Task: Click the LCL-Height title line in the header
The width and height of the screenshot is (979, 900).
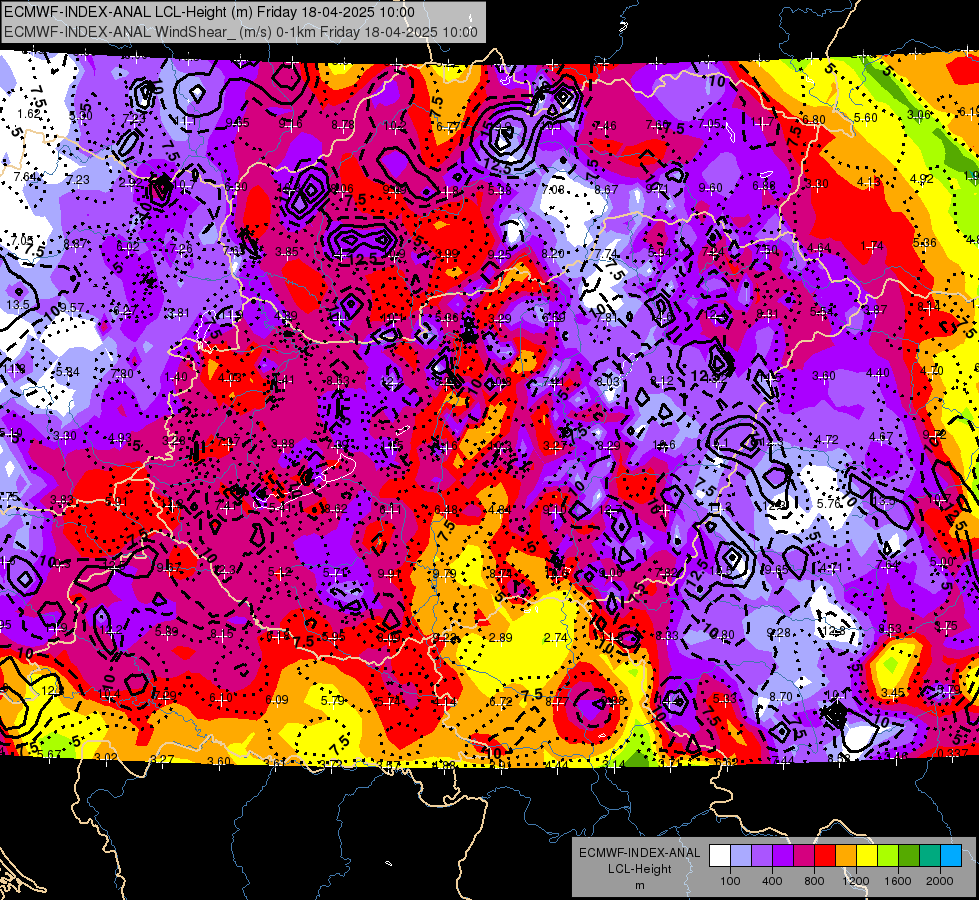Action: [209, 12]
